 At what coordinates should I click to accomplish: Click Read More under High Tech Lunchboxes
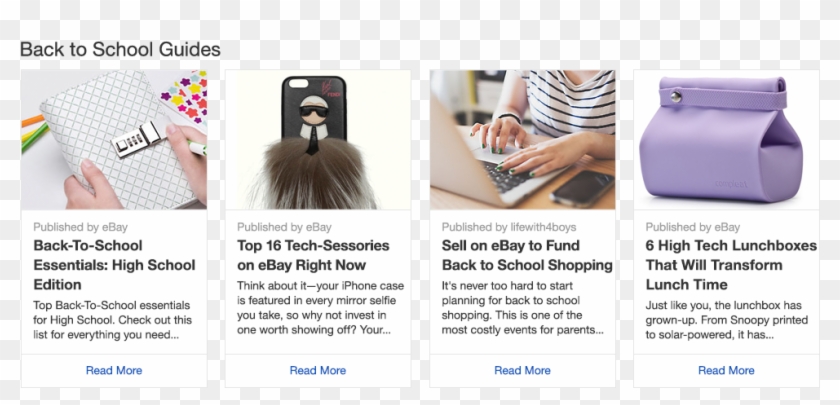726,370
